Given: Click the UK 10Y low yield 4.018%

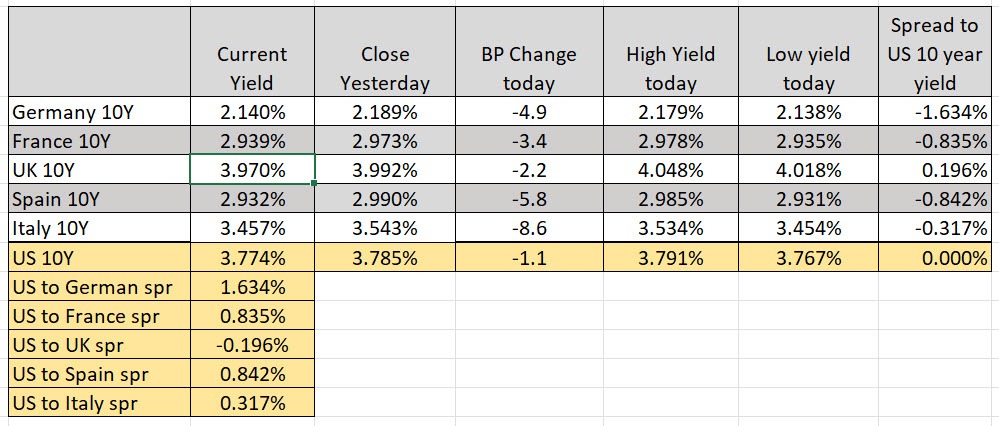Looking at the screenshot, I should point(809,170).
